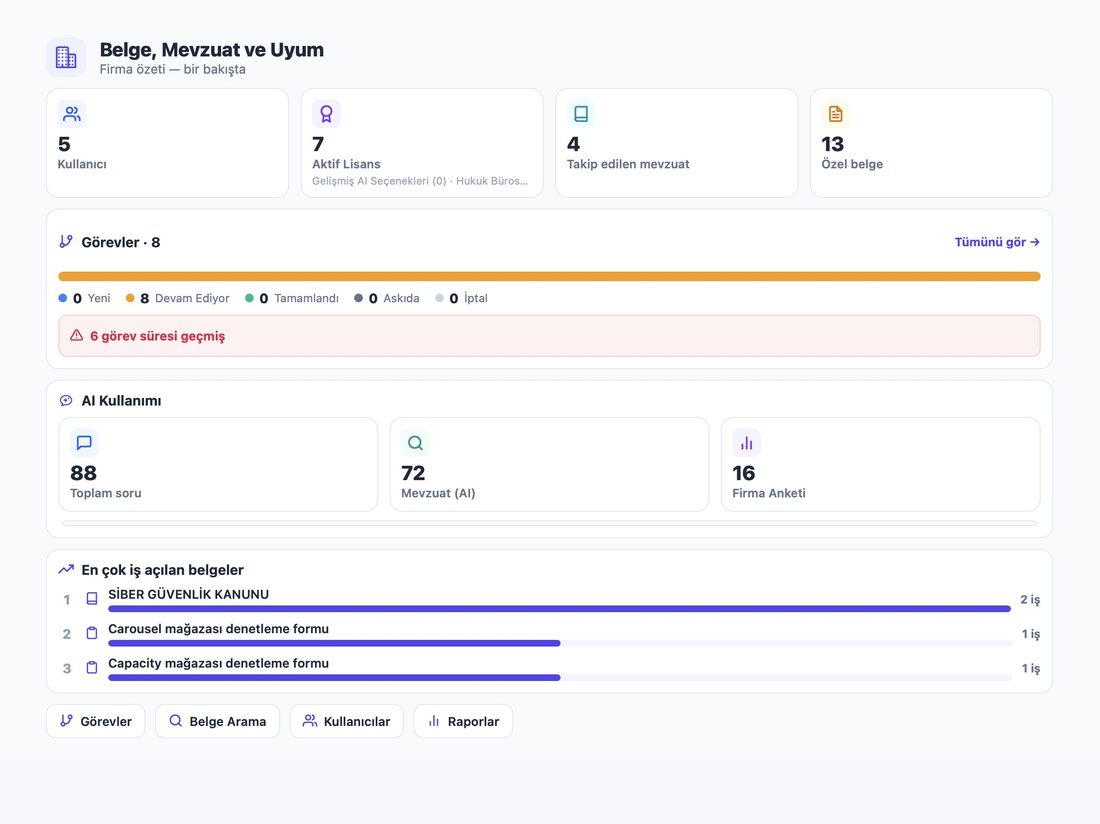Select the 5 Kullanıcı summary card
The image size is (1100, 824).
coord(168,143)
